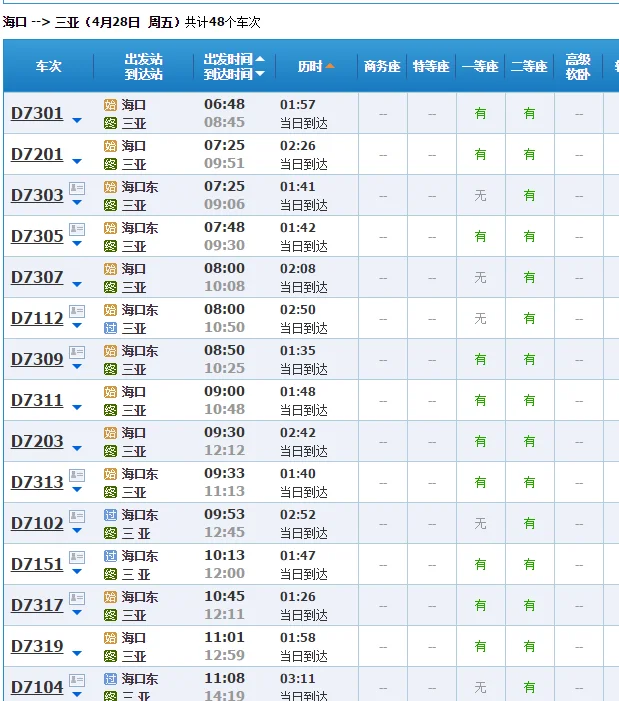Click ID card icon beside D7112

(x=77, y=311)
